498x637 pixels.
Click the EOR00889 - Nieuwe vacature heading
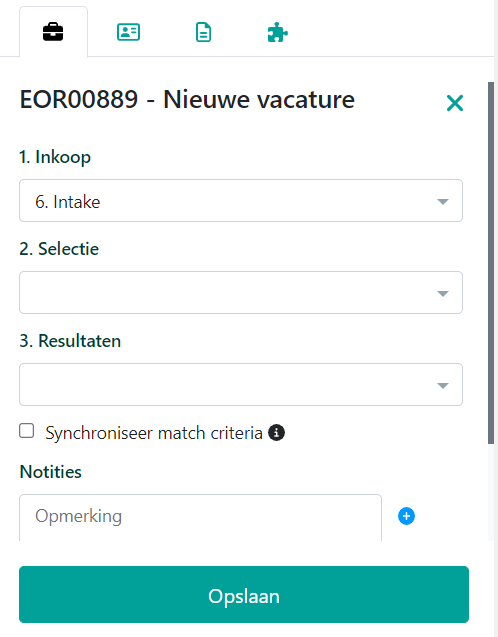pos(187,100)
